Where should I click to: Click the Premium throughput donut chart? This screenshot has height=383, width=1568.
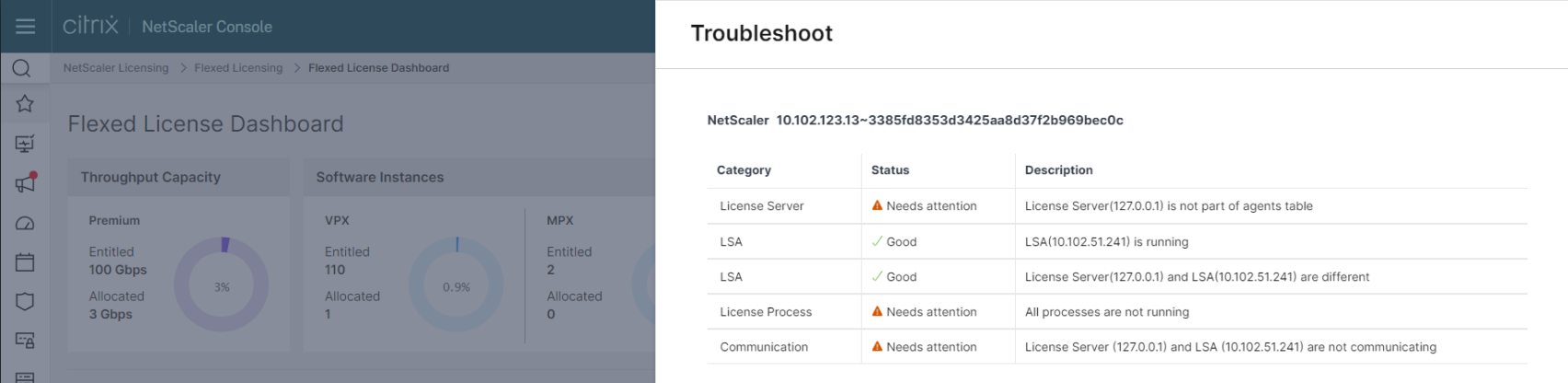(222, 284)
